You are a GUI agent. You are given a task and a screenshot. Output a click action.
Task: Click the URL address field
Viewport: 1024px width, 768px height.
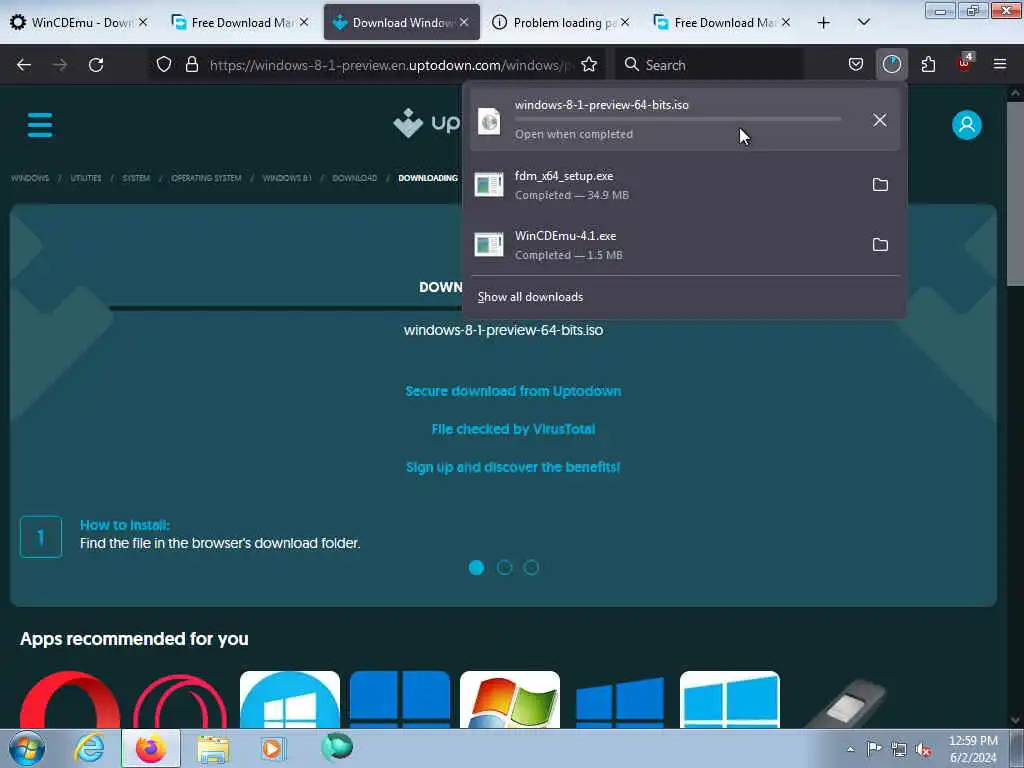point(389,65)
